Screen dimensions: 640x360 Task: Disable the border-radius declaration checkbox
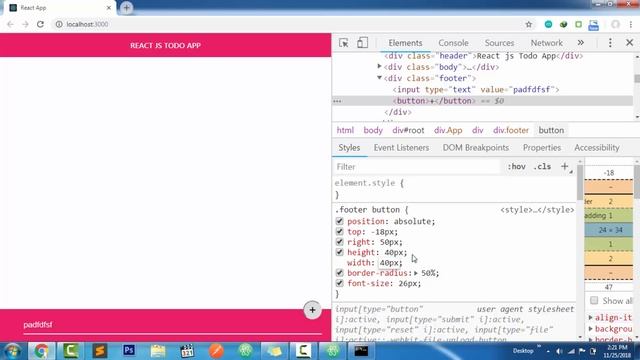coord(339,273)
